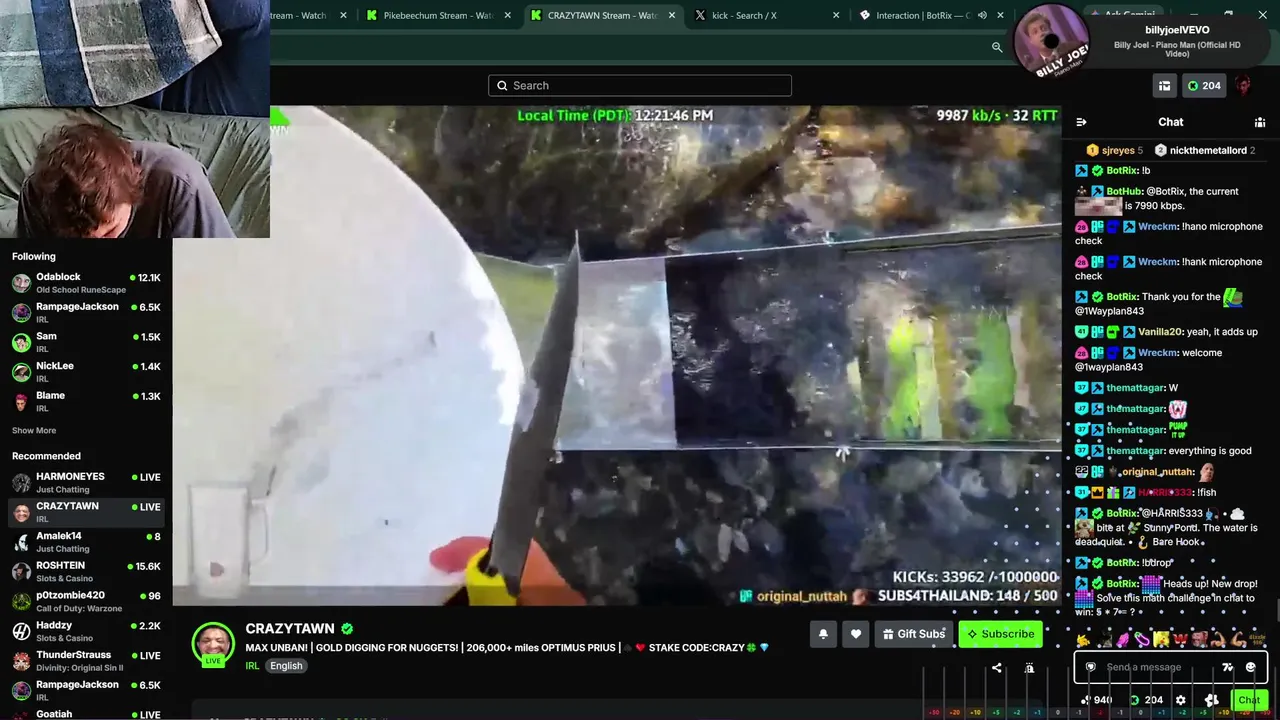Open NickLee's channel in the Following list

pos(86,372)
